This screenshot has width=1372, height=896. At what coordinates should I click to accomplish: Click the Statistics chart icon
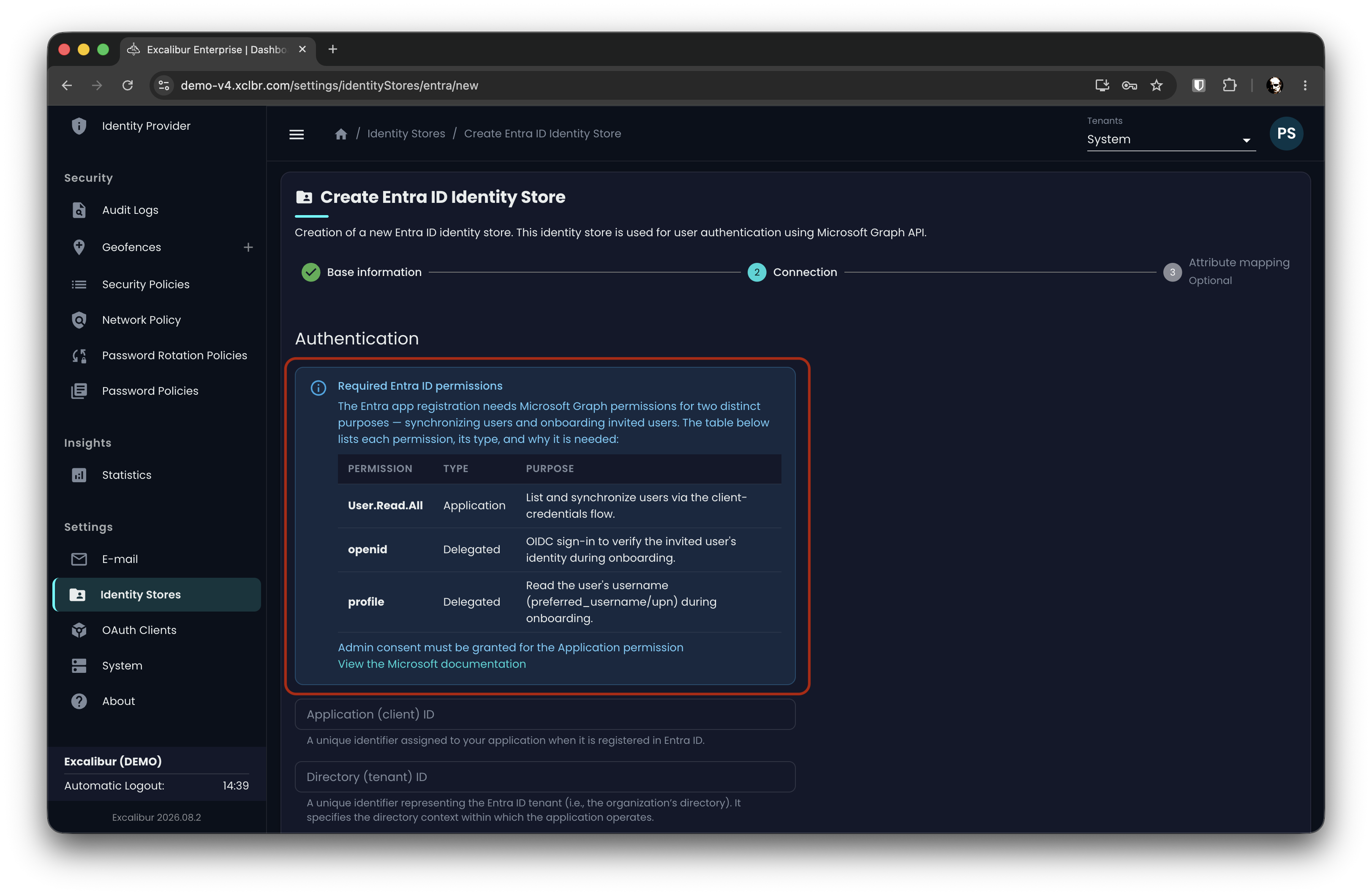[x=79, y=475]
